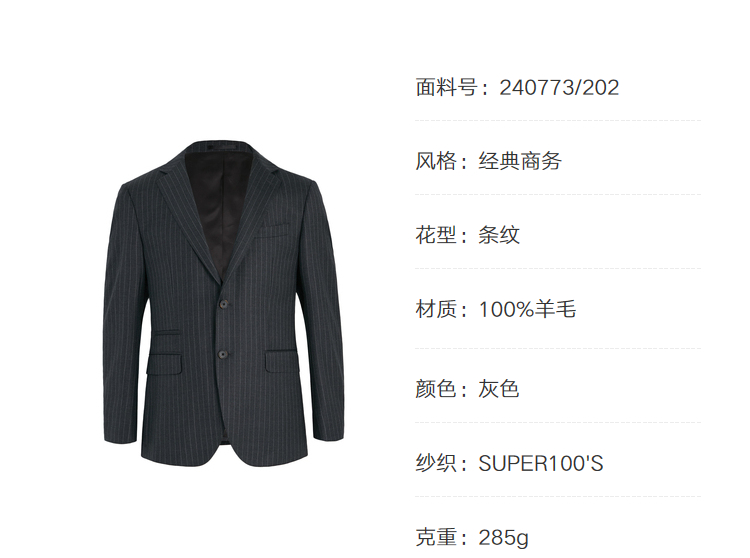The width and height of the screenshot is (750, 558).
Task: Click the pattern value 条纹
Action: pos(499,235)
